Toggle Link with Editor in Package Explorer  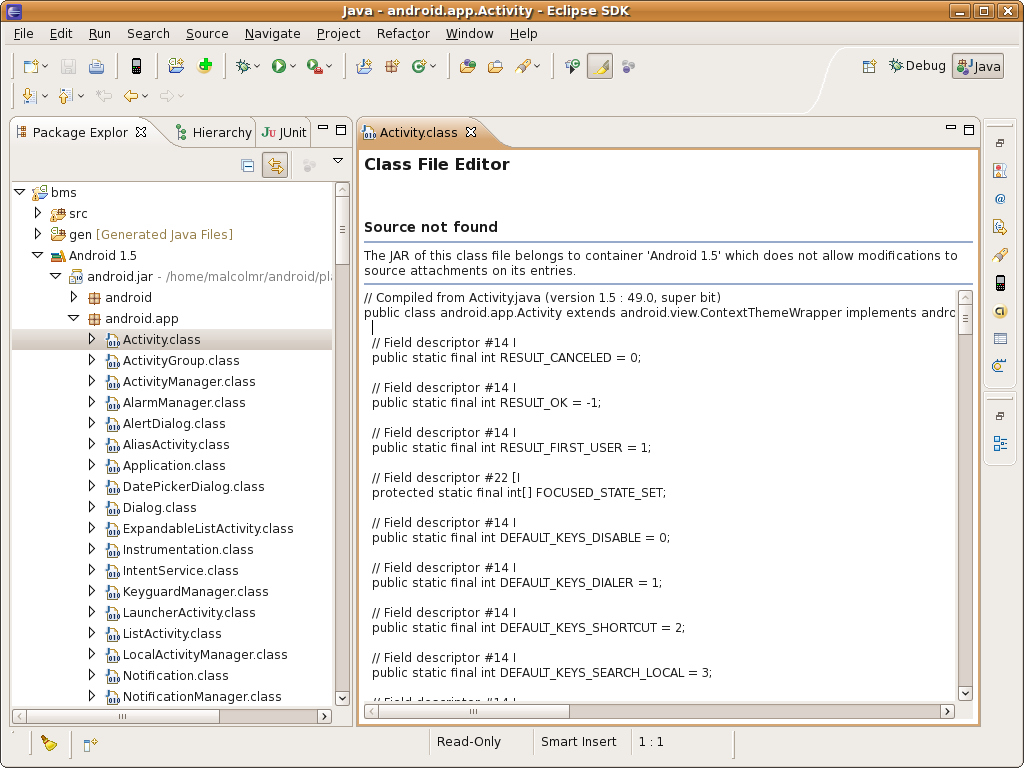coord(275,165)
